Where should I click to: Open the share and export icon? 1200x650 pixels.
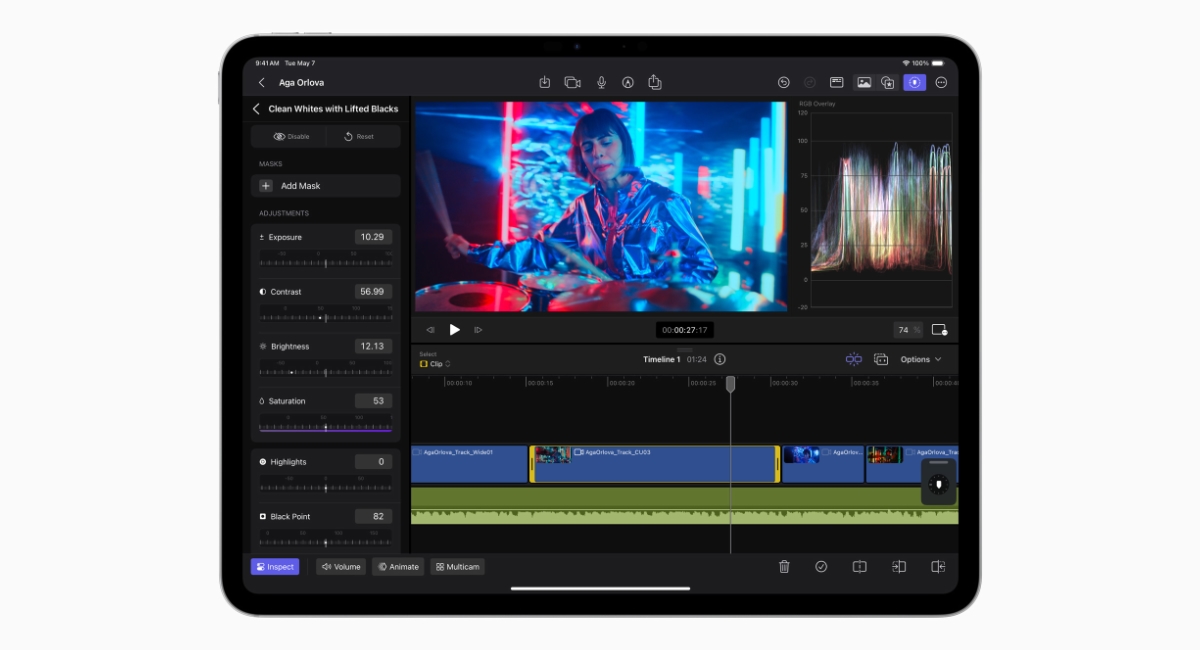[655, 82]
